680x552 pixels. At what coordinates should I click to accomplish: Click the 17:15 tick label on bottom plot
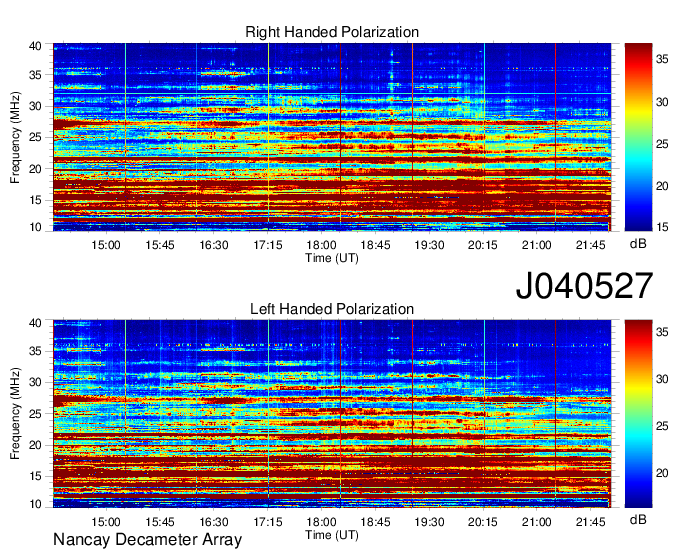(268, 522)
